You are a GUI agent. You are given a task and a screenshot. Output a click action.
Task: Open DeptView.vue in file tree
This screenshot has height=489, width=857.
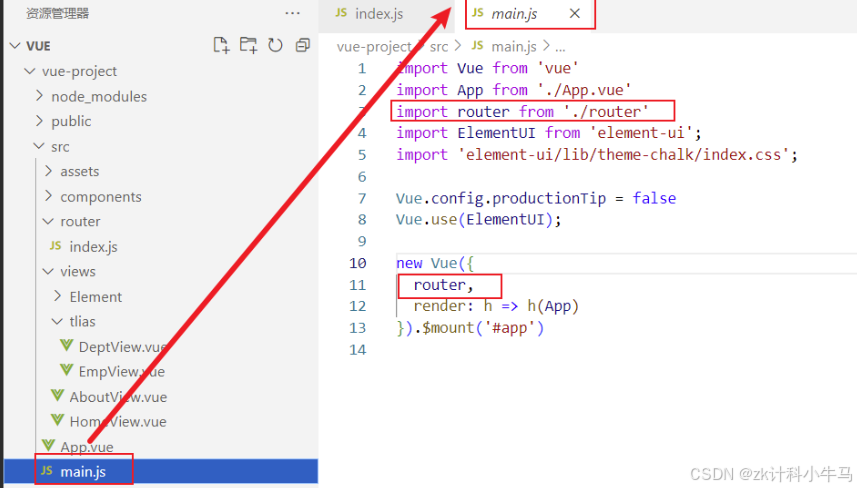point(114,346)
